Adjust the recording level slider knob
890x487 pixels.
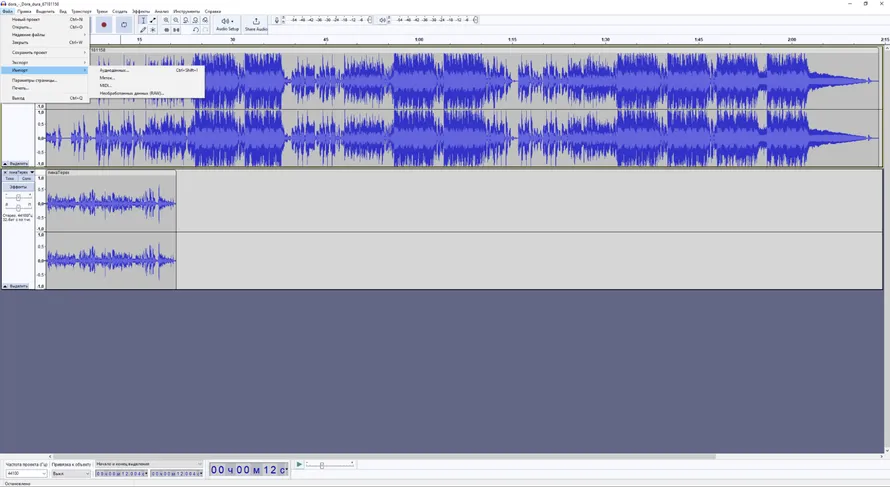pyautogui.click(x=370, y=20)
